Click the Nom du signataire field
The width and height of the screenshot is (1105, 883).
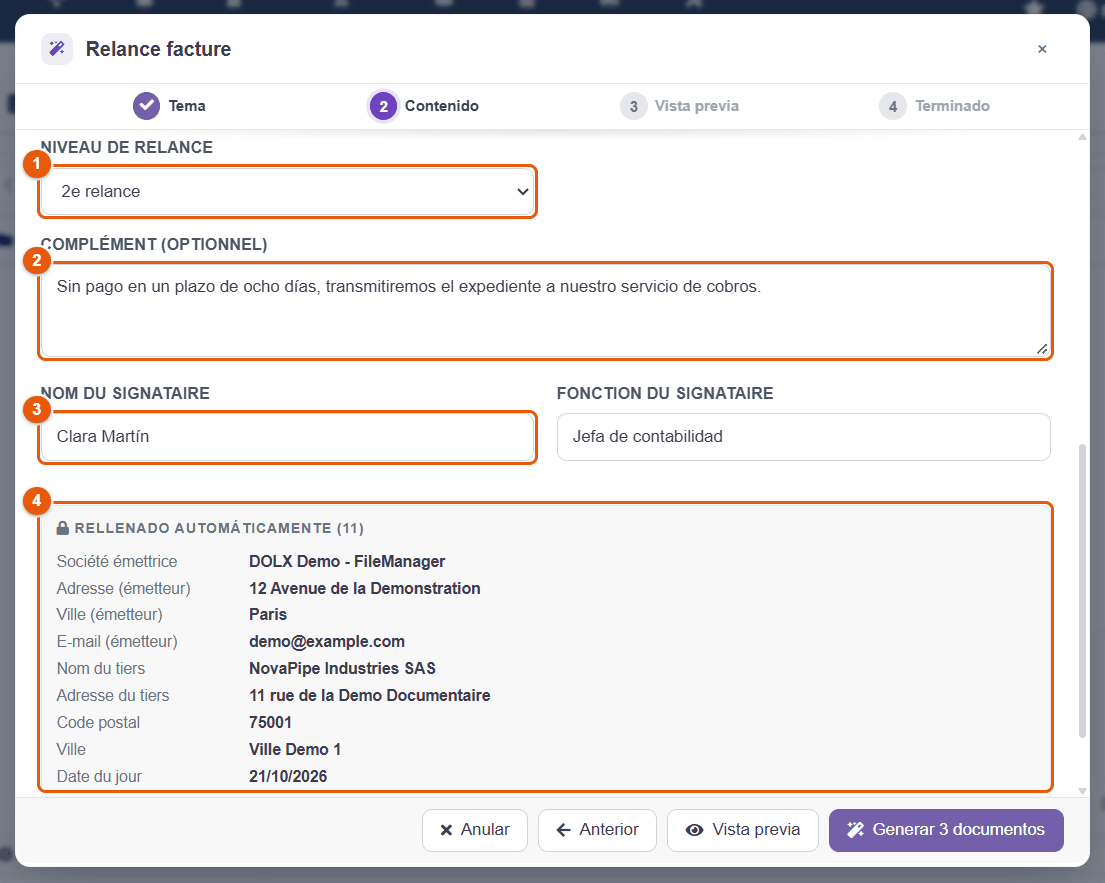coord(288,437)
